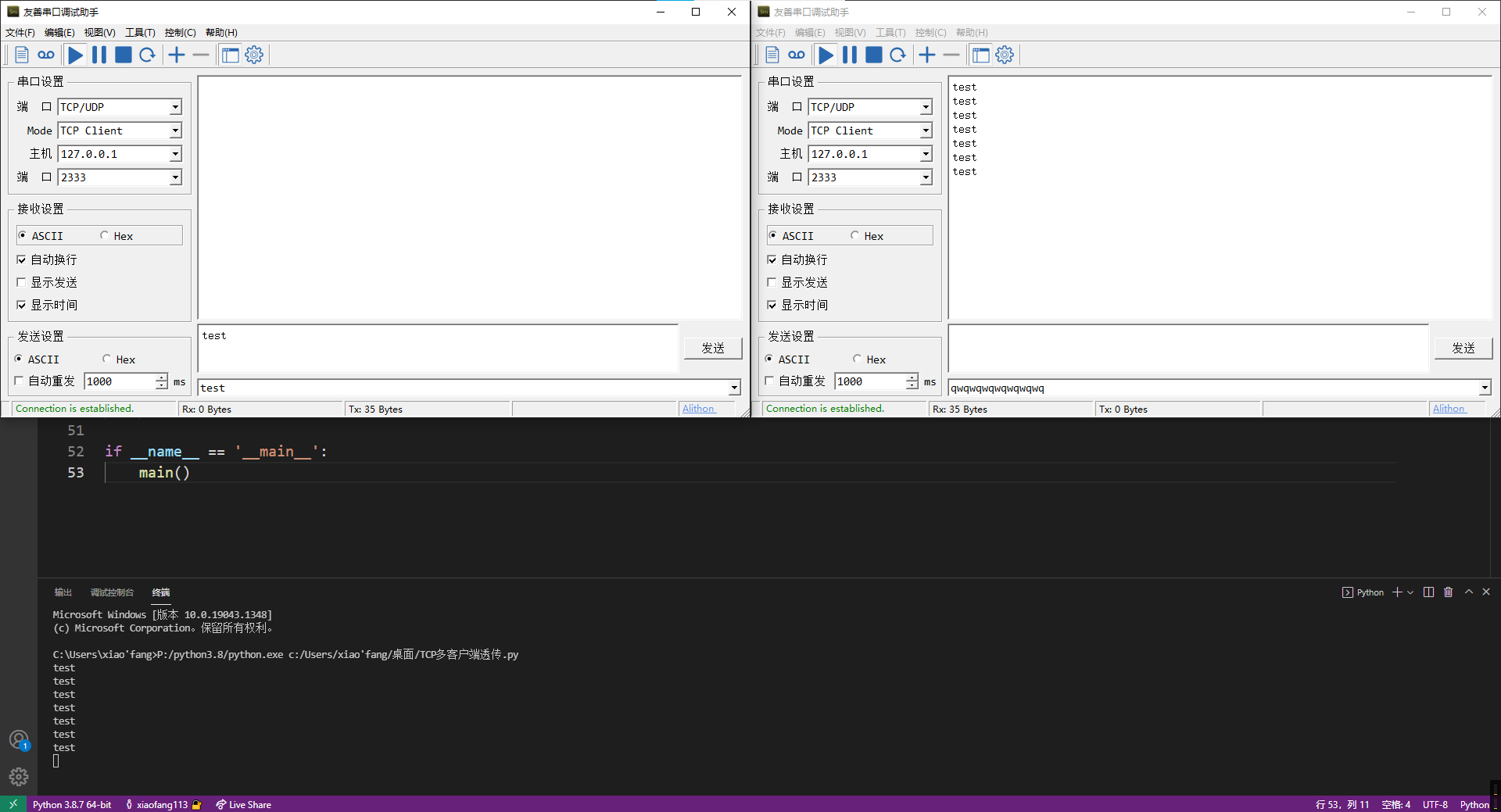Increment auto-resend interval spinner in left window

tap(161, 377)
